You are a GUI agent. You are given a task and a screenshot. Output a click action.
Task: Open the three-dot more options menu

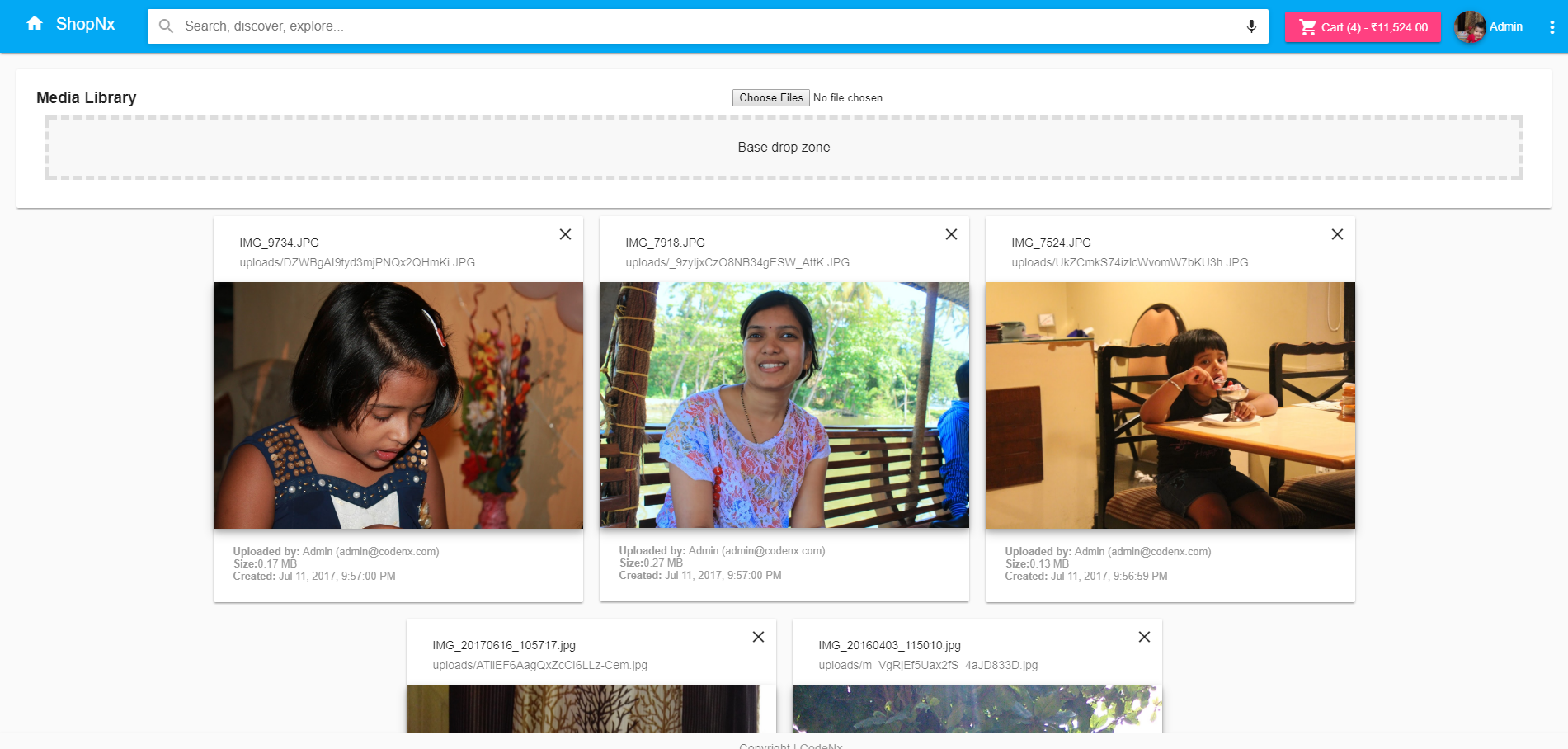(x=1552, y=27)
